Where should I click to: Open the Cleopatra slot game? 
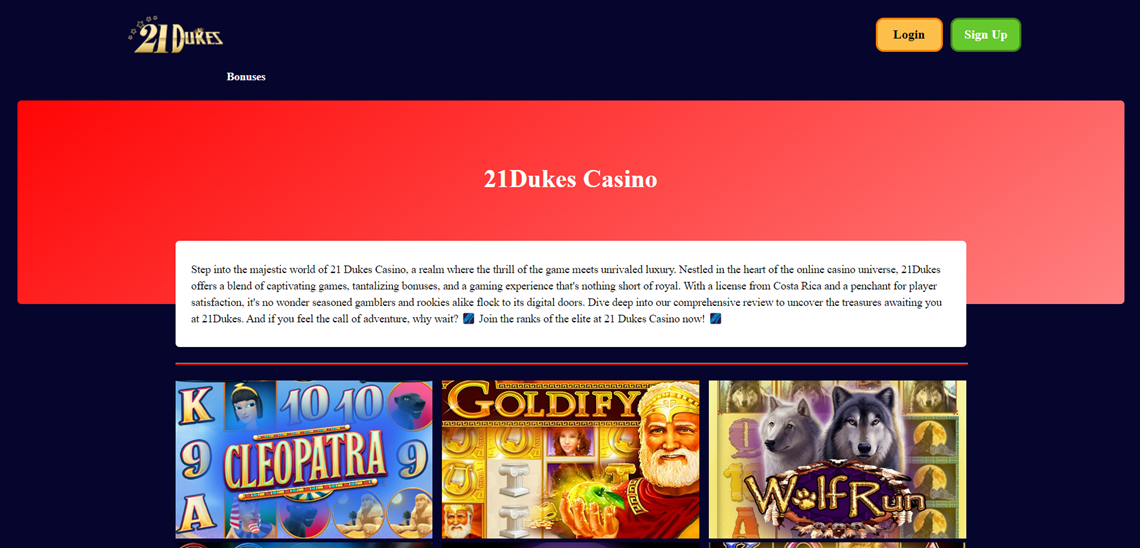point(304,459)
